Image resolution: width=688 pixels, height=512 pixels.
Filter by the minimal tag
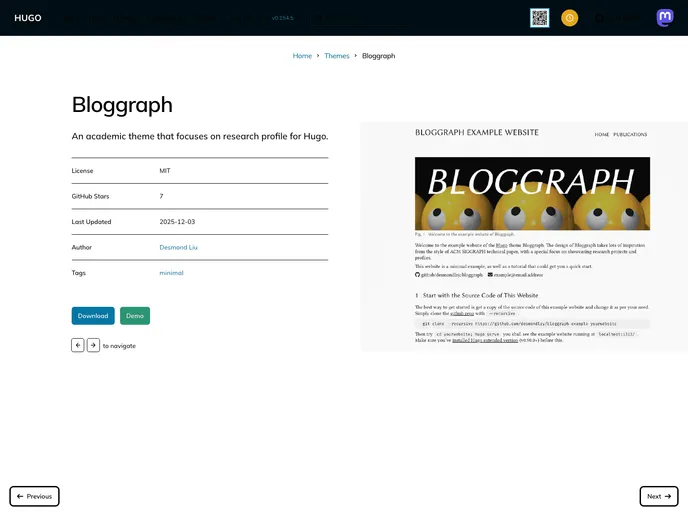pos(171,273)
